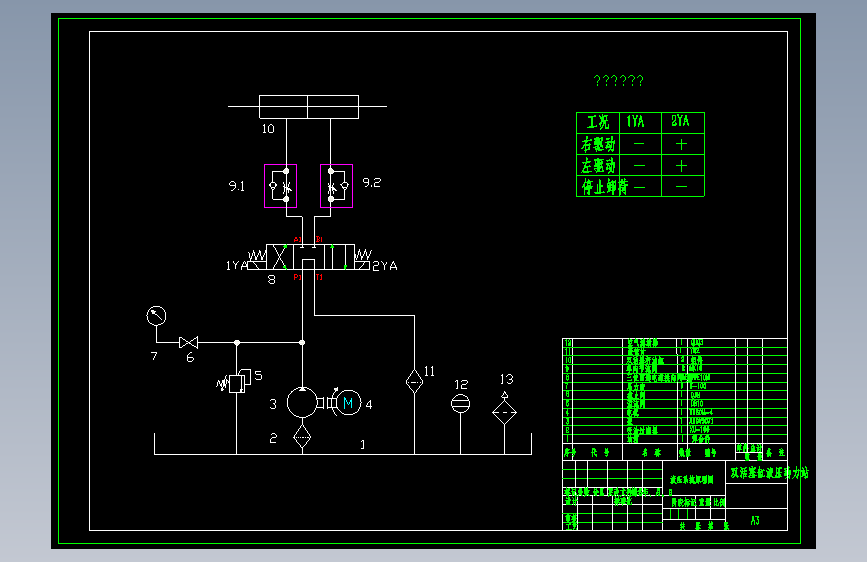Select the return filter symbol numbered 11
The width and height of the screenshot is (867, 562).
[414, 381]
